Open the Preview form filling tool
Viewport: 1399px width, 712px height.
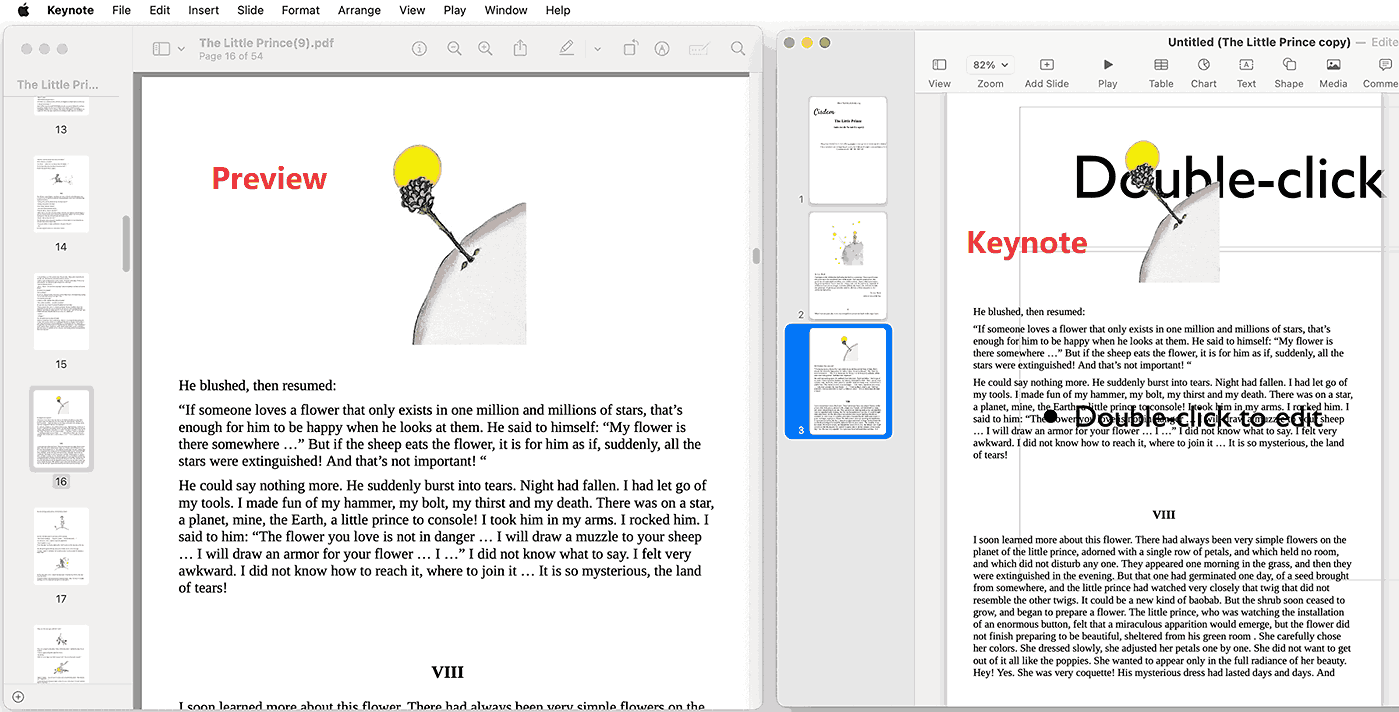699,49
